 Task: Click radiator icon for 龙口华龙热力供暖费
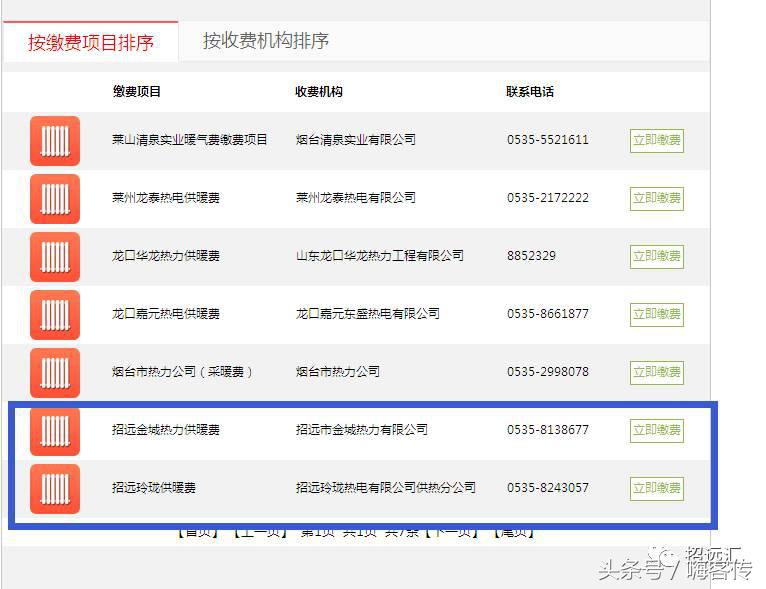55,257
